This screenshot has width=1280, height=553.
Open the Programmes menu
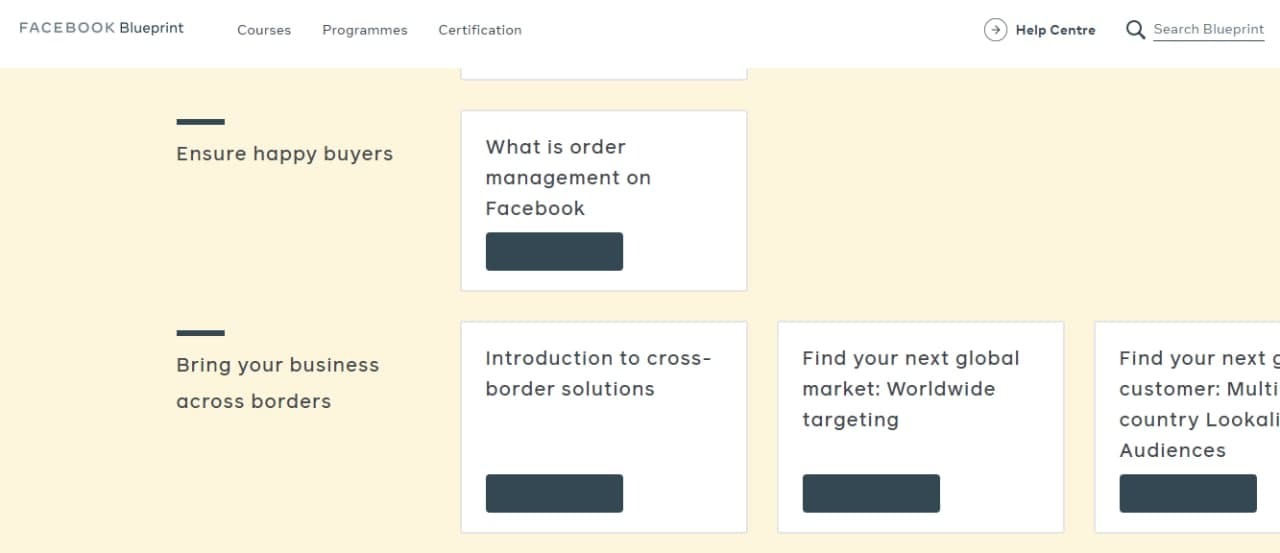(365, 30)
